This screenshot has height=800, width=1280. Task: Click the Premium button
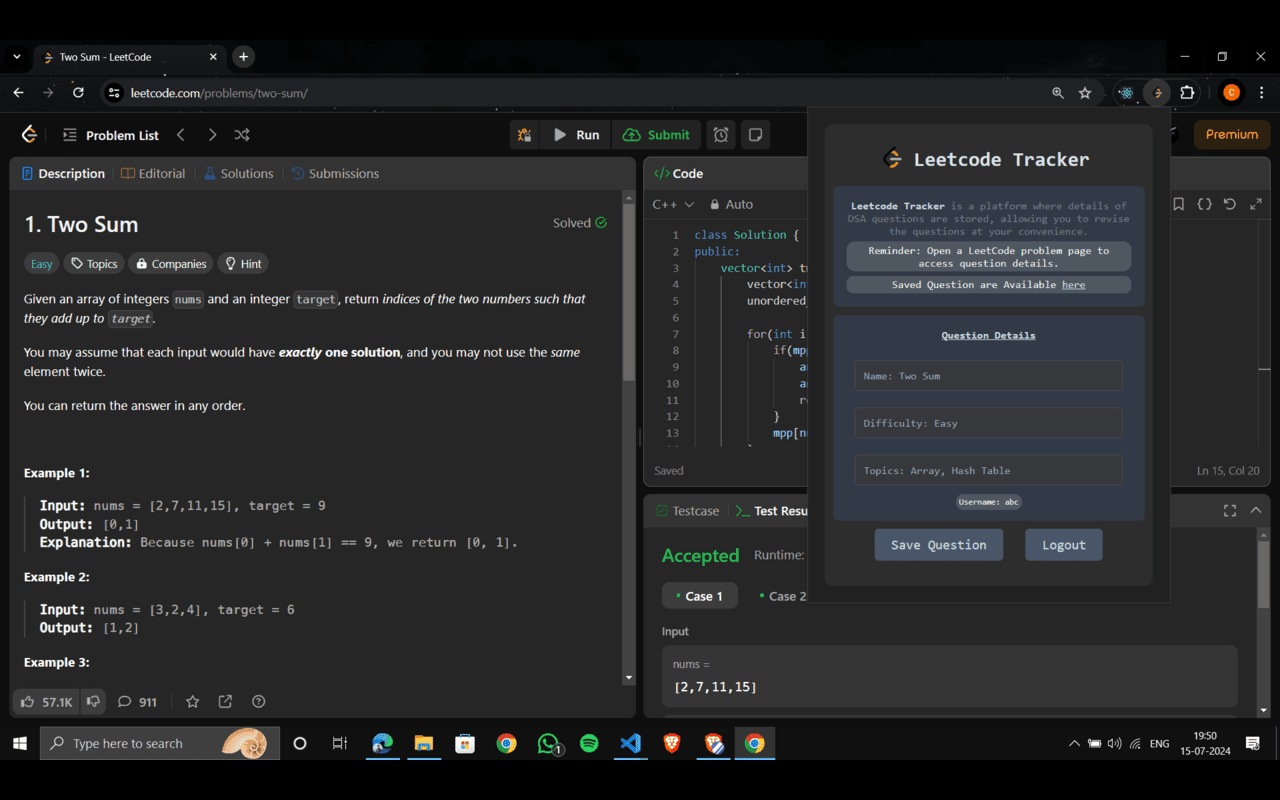pyautogui.click(x=1232, y=134)
